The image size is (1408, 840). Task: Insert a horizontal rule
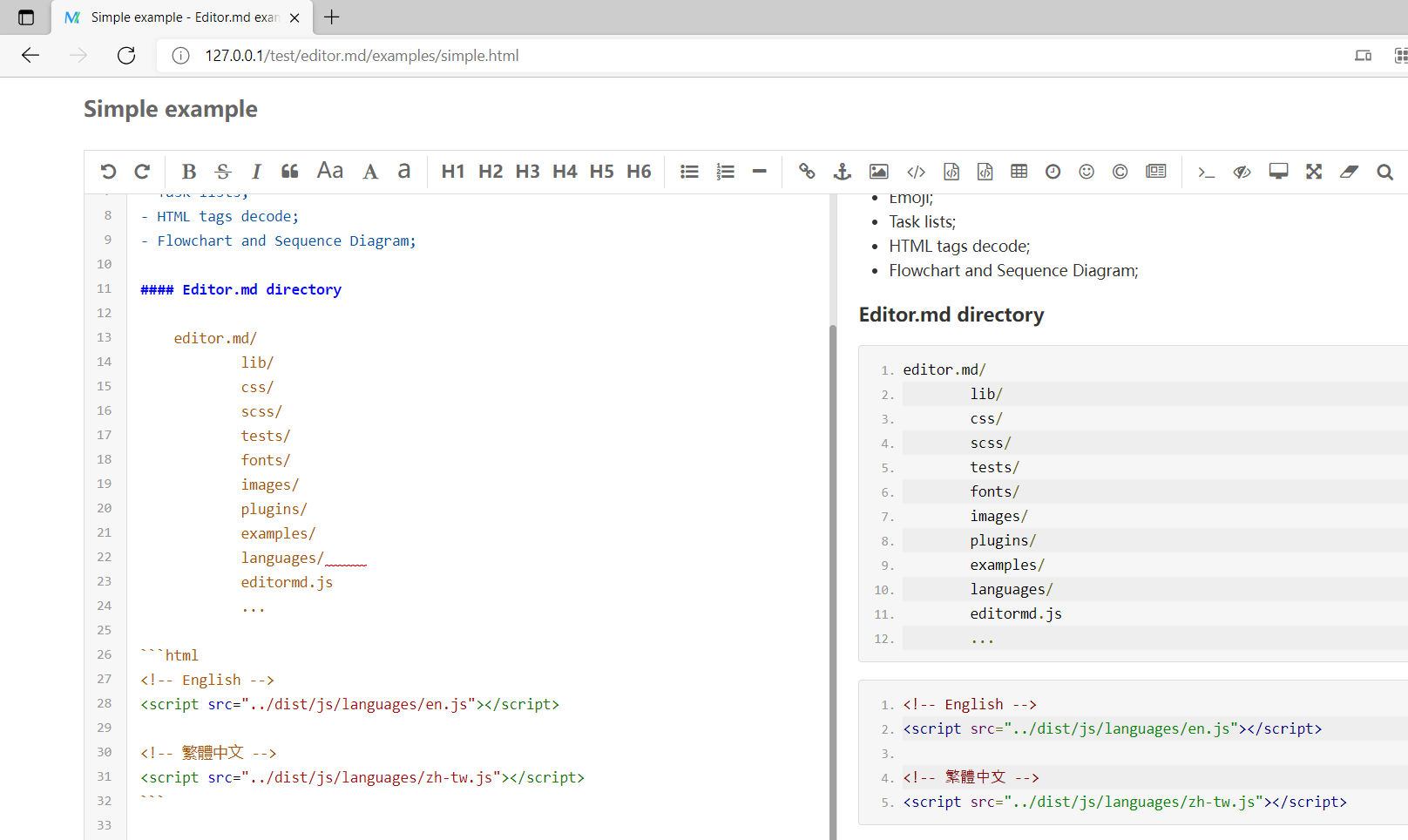click(x=760, y=172)
